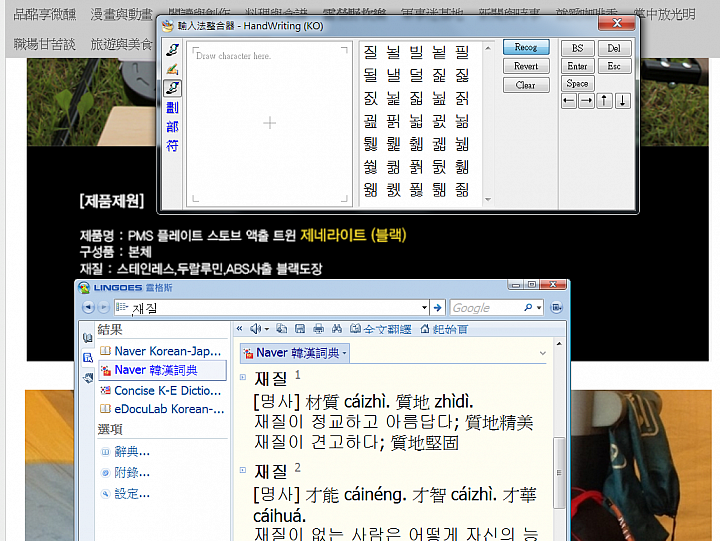The height and width of the screenshot is (541, 720).
Task: Click the Space key button
Action: click(x=578, y=84)
